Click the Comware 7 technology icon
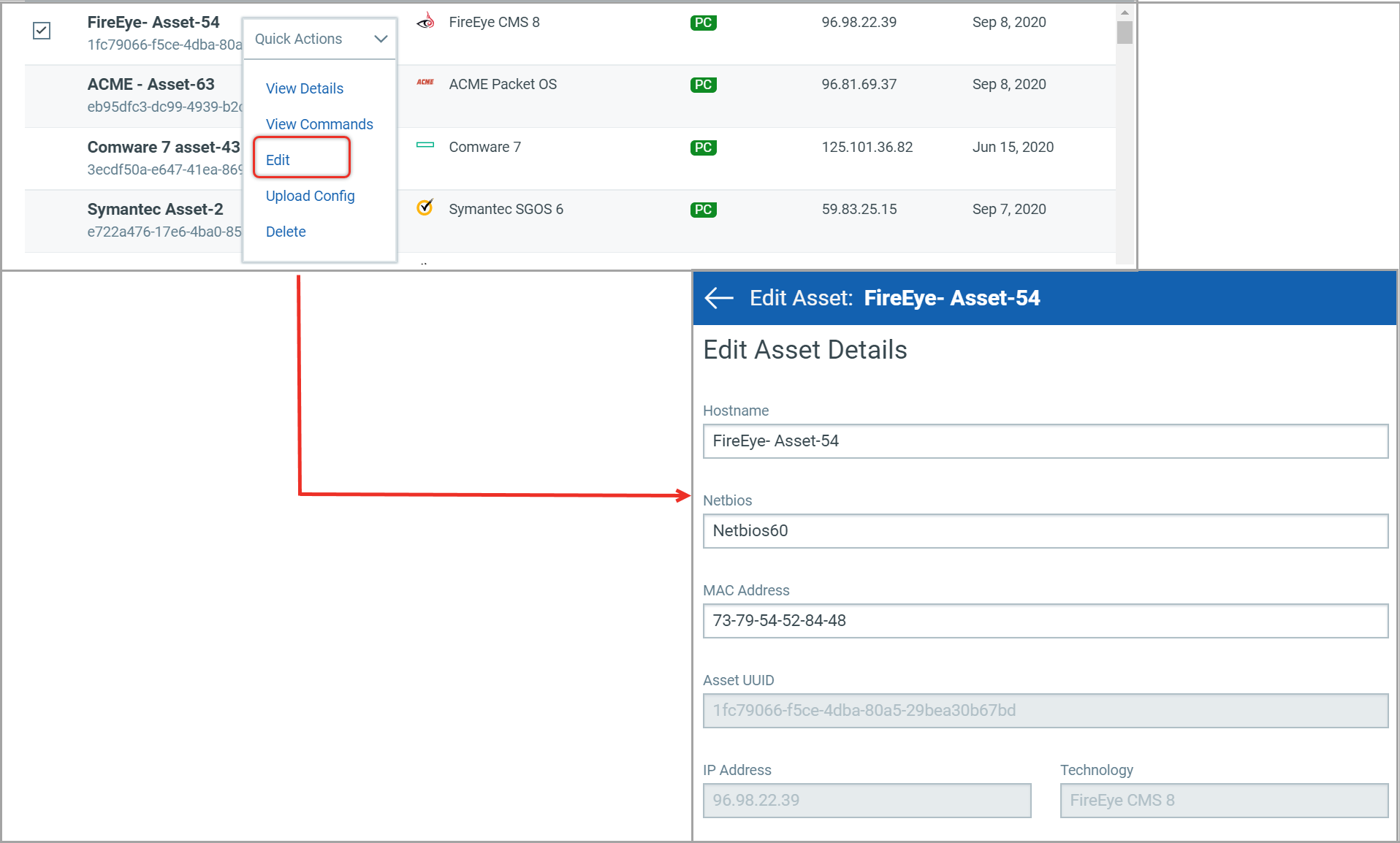The width and height of the screenshot is (1400, 843). (425, 145)
